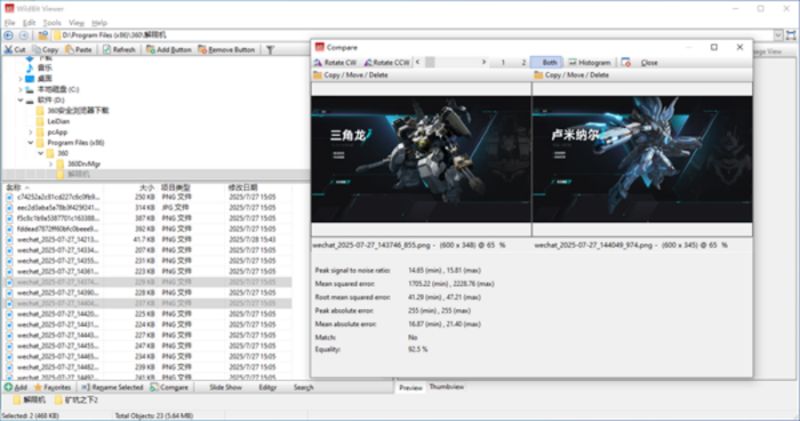800x421 pixels.
Task: Open the Help menu
Action: [x=99, y=22]
